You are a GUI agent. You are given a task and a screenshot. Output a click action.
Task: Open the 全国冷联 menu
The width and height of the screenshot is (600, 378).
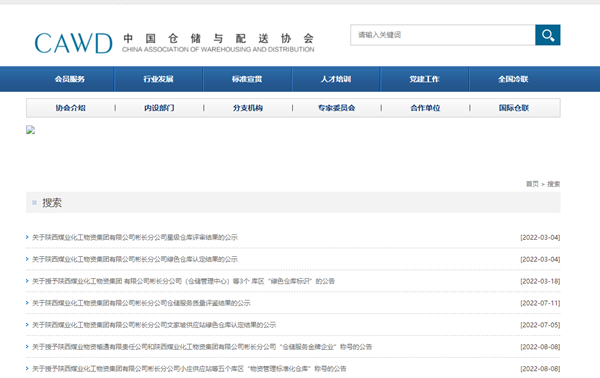coord(513,79)
